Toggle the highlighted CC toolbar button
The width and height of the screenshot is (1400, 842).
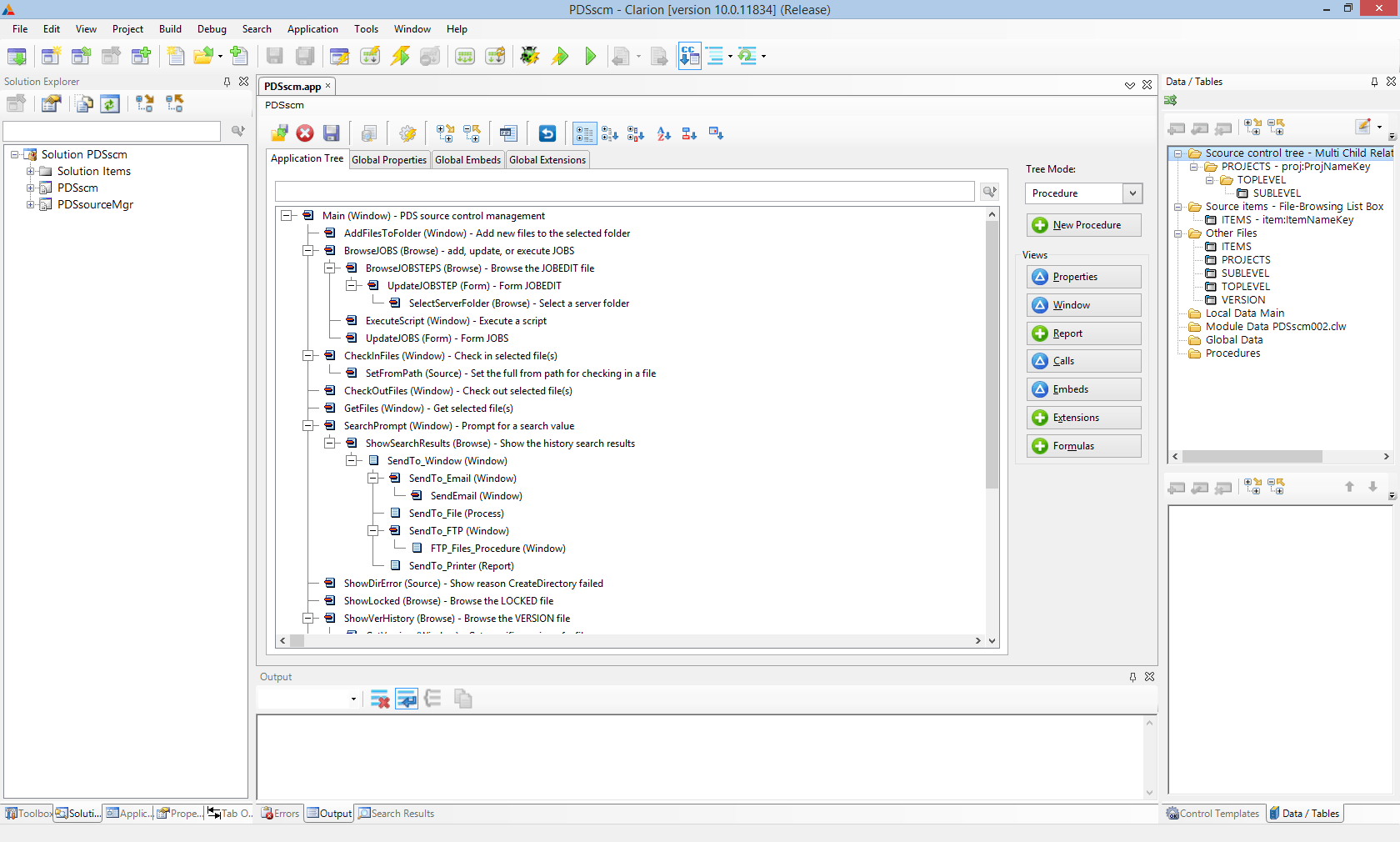(689, 56)
